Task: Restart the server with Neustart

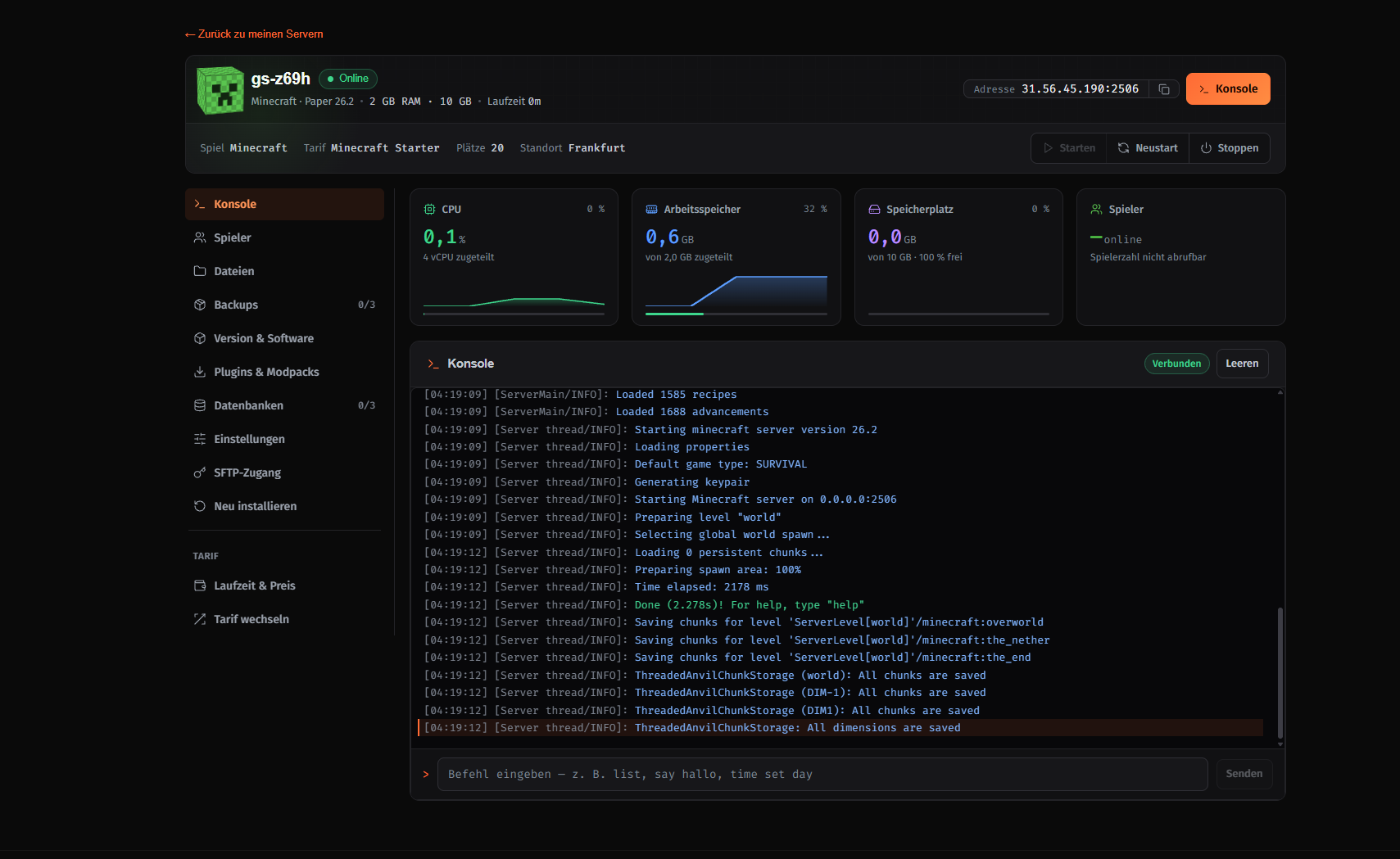Action: [1148, 148]
